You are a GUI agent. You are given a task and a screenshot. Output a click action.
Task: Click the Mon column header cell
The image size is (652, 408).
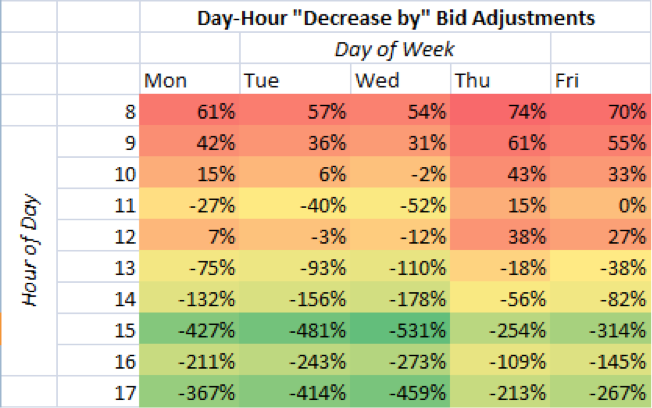pyautogui.click(x=189, y=80)
